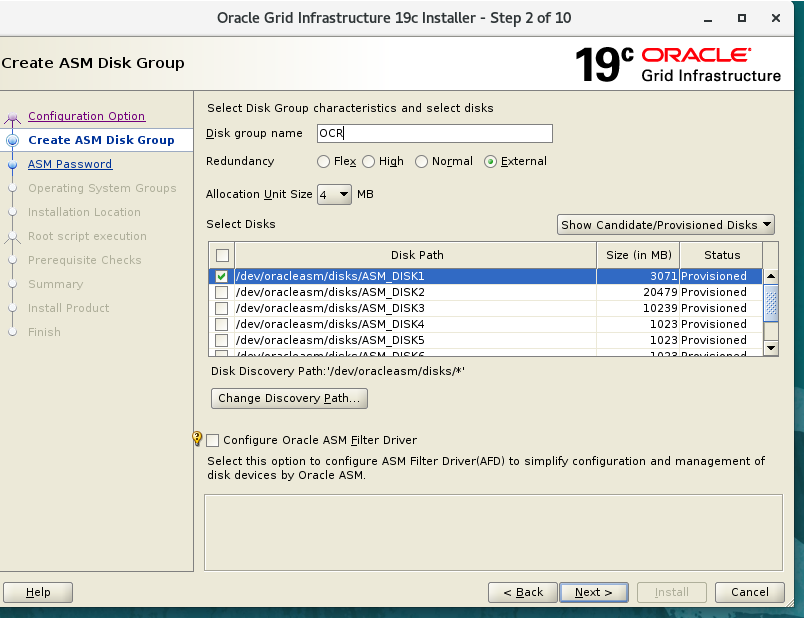Check the ASM_DISK3 checkbox

click(x=221, y=308)
